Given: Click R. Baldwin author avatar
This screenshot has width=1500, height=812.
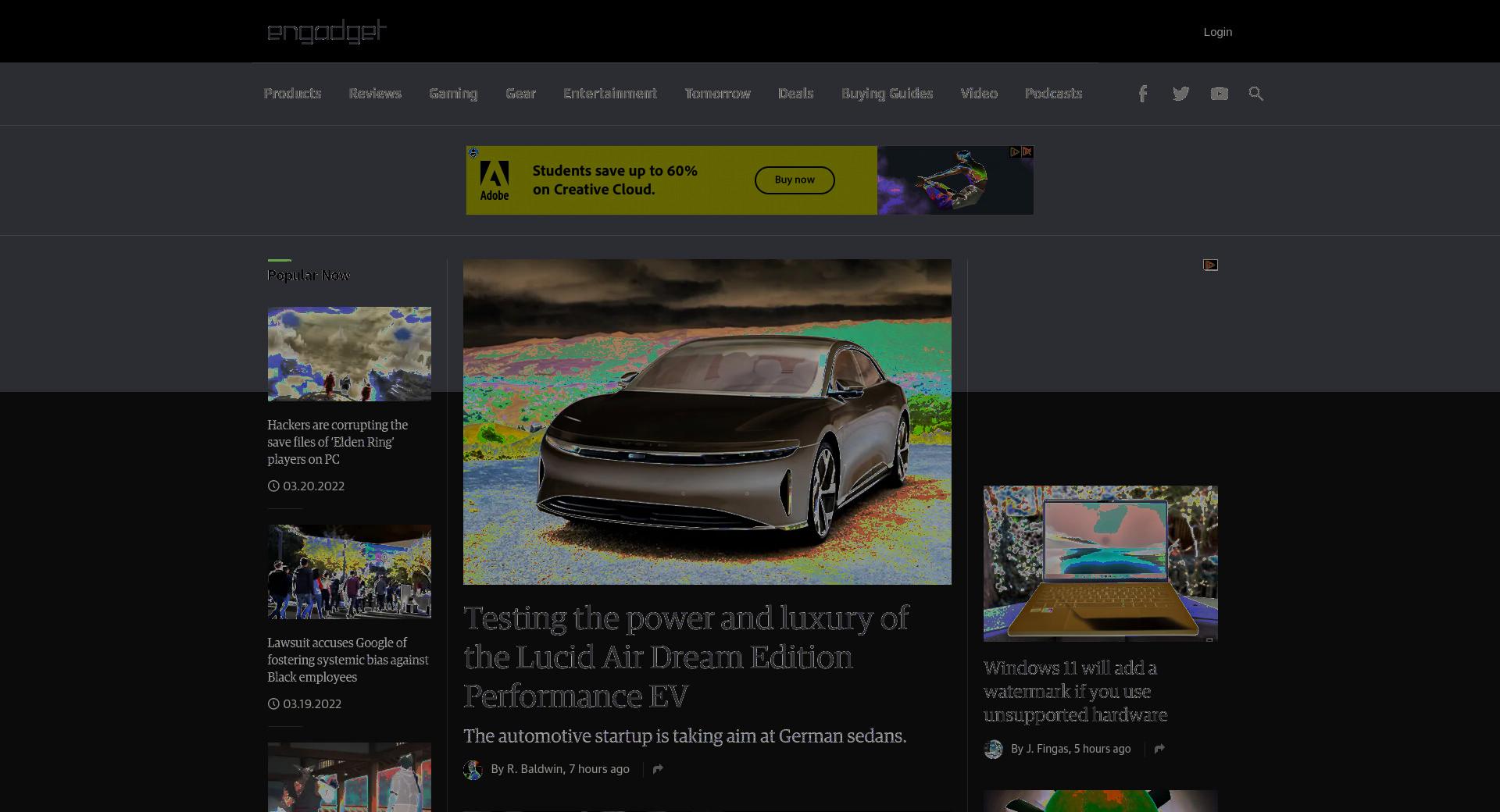Looking at the screenshot, I should (x=473, y=770).
